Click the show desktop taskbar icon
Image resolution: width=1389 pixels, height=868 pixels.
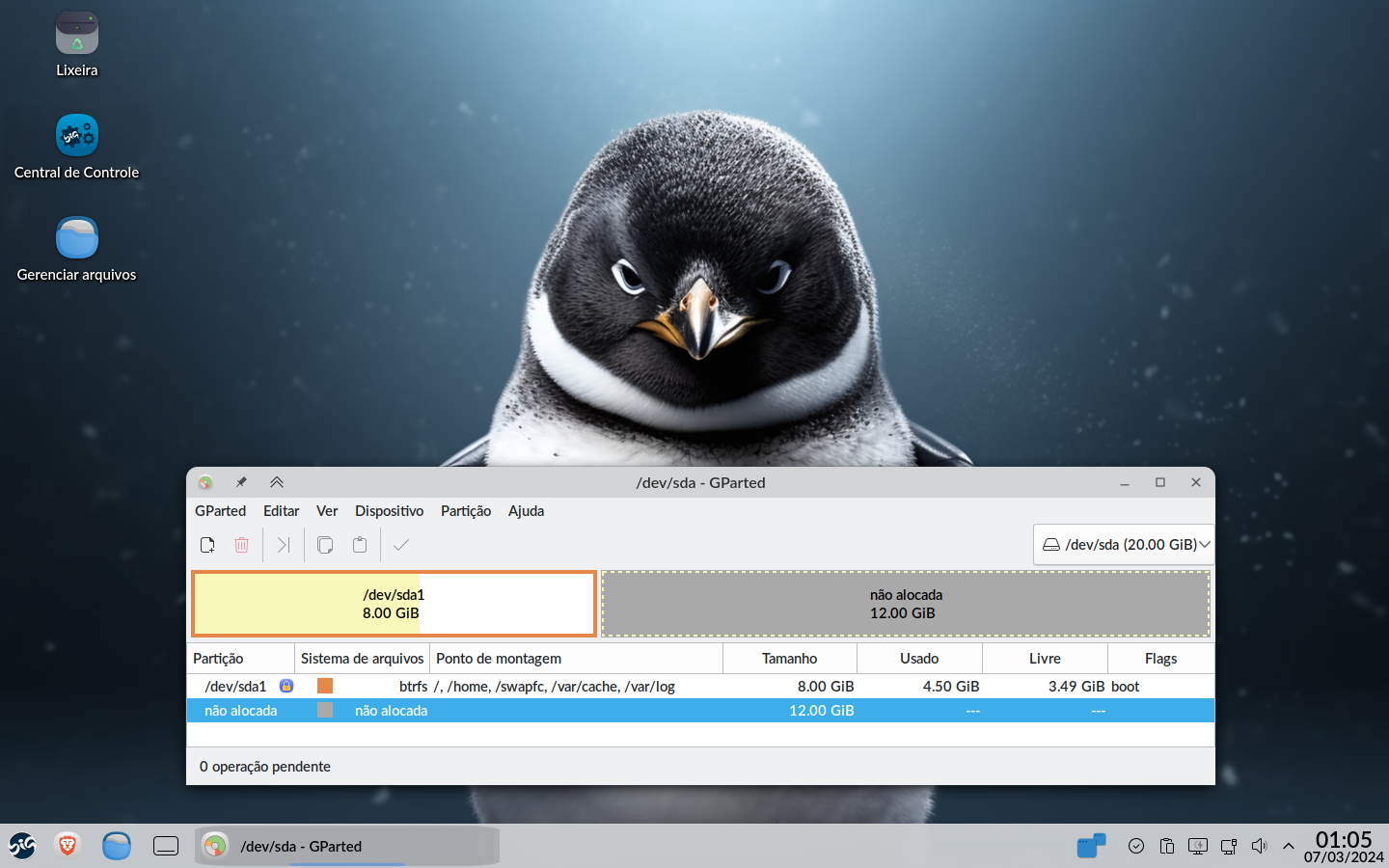[x=166, y=846]
